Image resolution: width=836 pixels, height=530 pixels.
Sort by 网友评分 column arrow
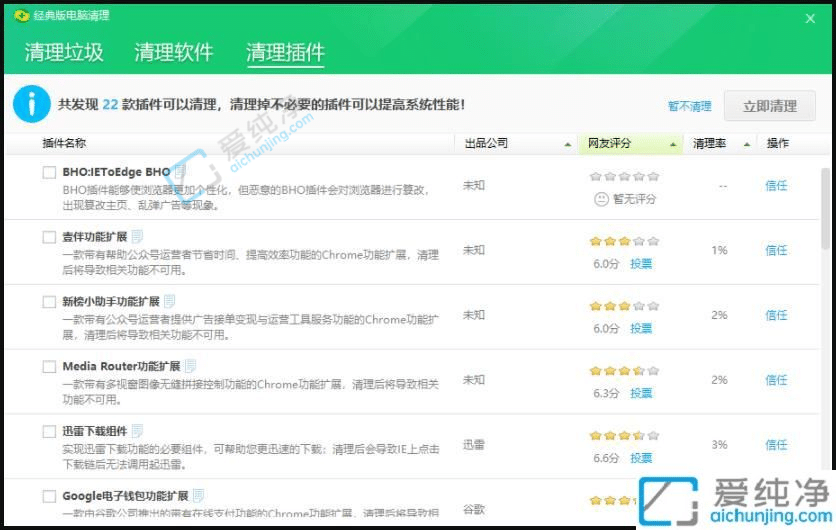click(x=673, y=144)
